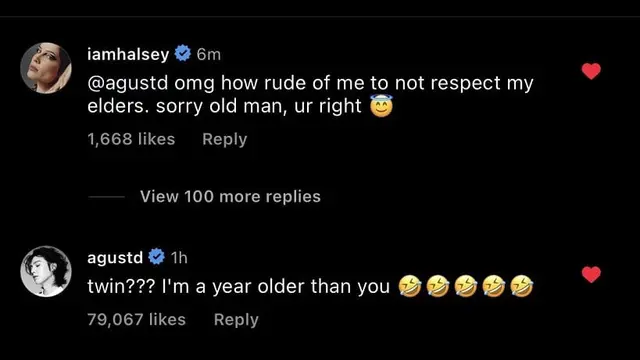The width and height of the screenshot is (640, 360).
Task: Click the 1h timestamp on agustd's comment
Action: (x=179, y=258)
